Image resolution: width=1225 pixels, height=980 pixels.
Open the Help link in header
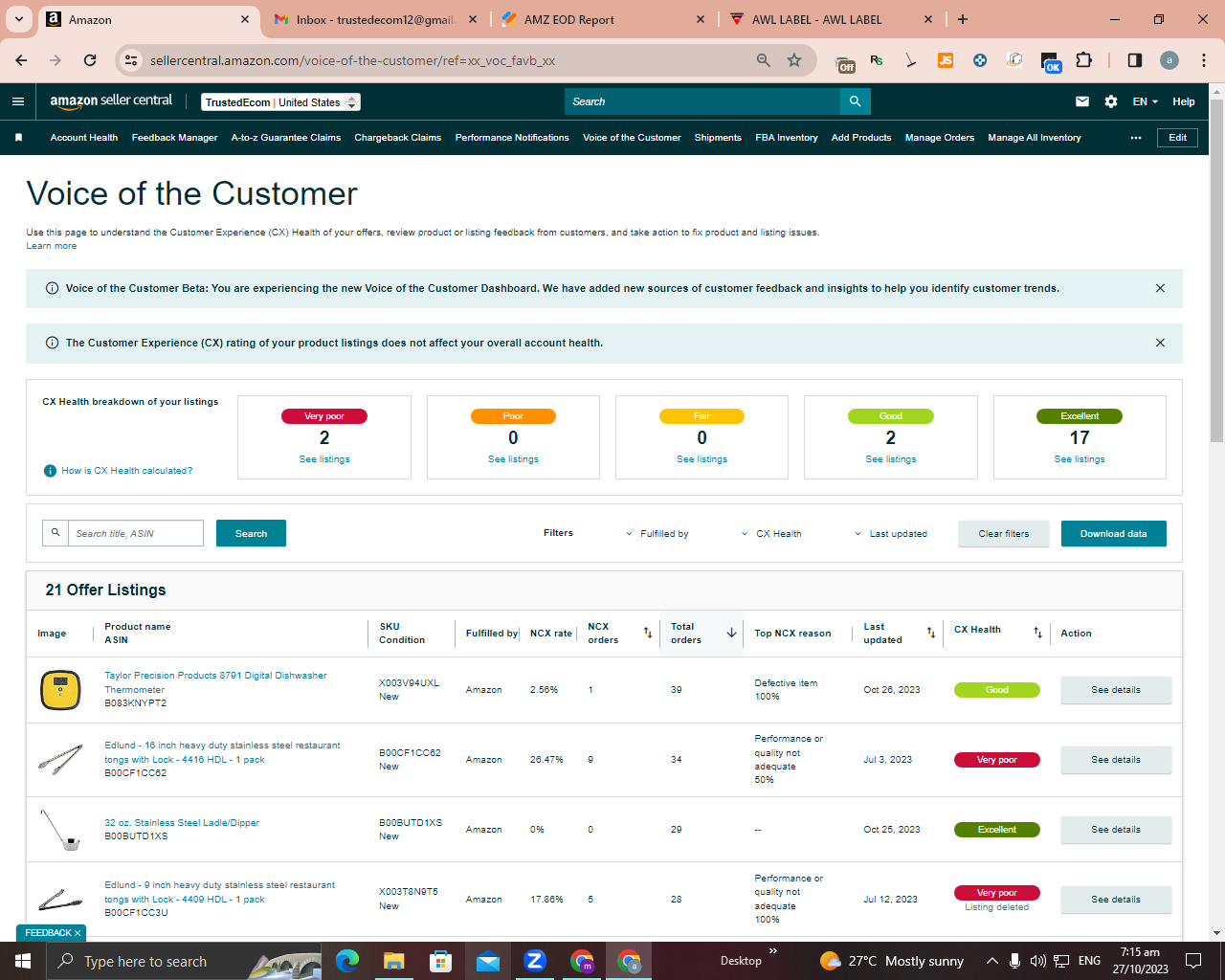pos(1184,101)
